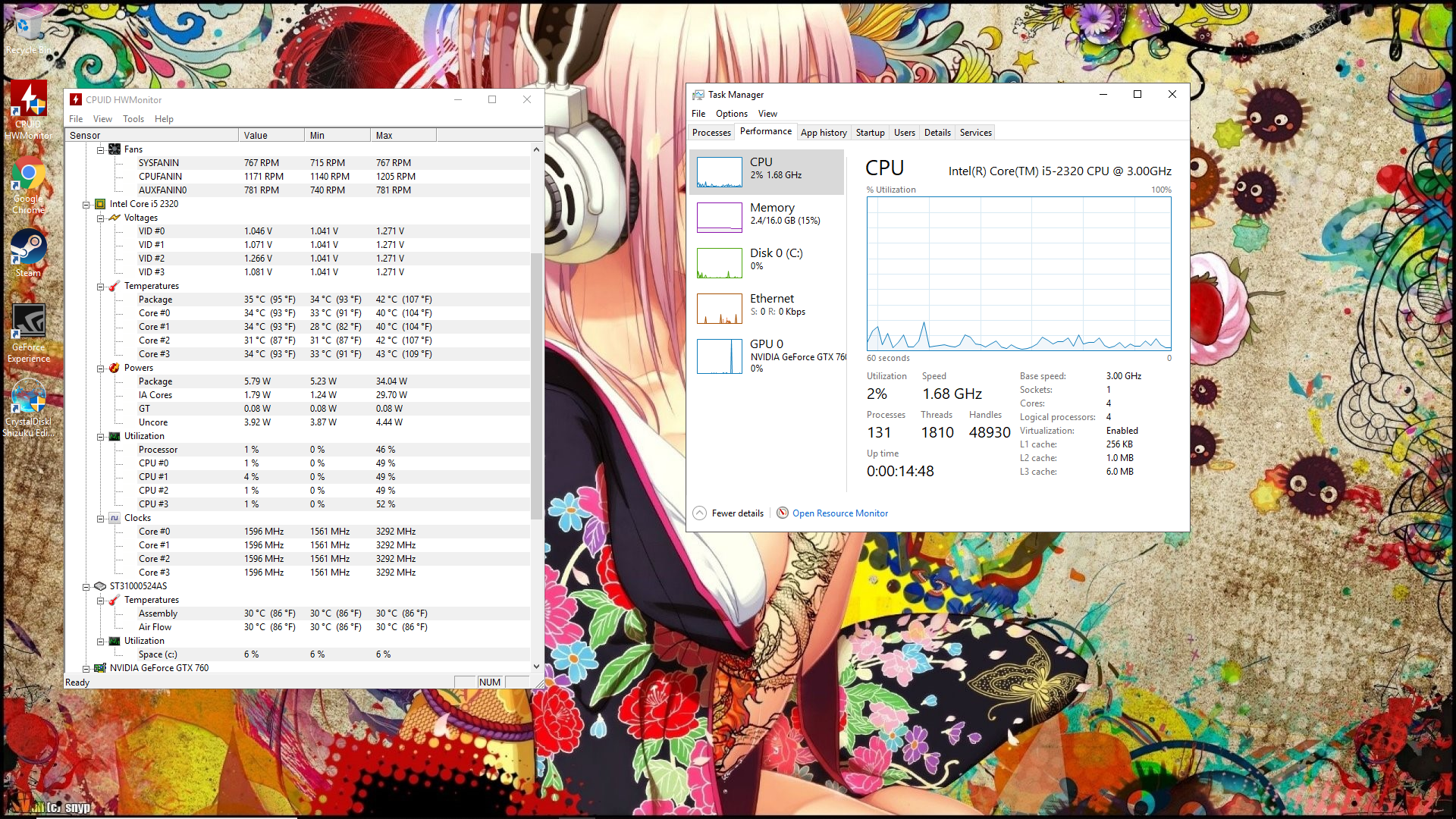Collapse the Clocks tree node
This screenshot has width=1456, height=819.
tap(100, 519)
